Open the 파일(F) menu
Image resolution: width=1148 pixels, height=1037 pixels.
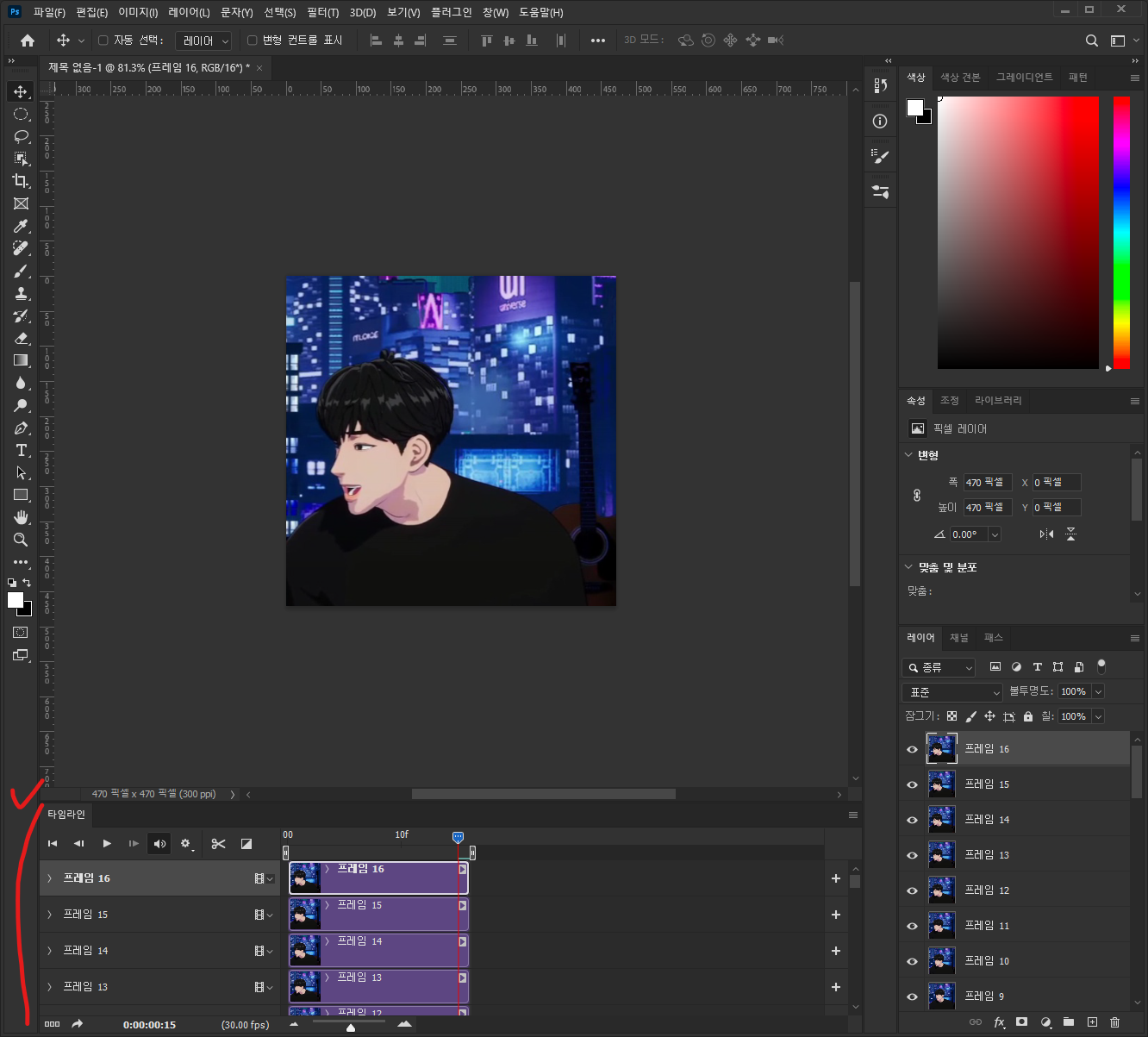[x=49, y=13]
